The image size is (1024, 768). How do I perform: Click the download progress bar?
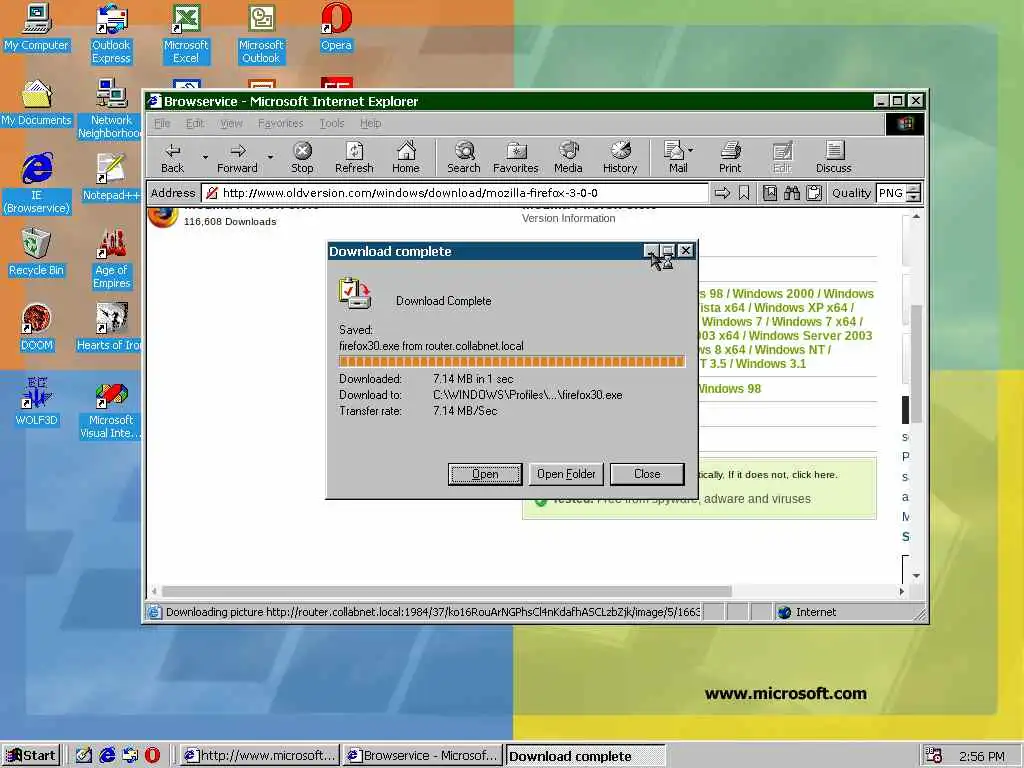(x=512, y=362)
